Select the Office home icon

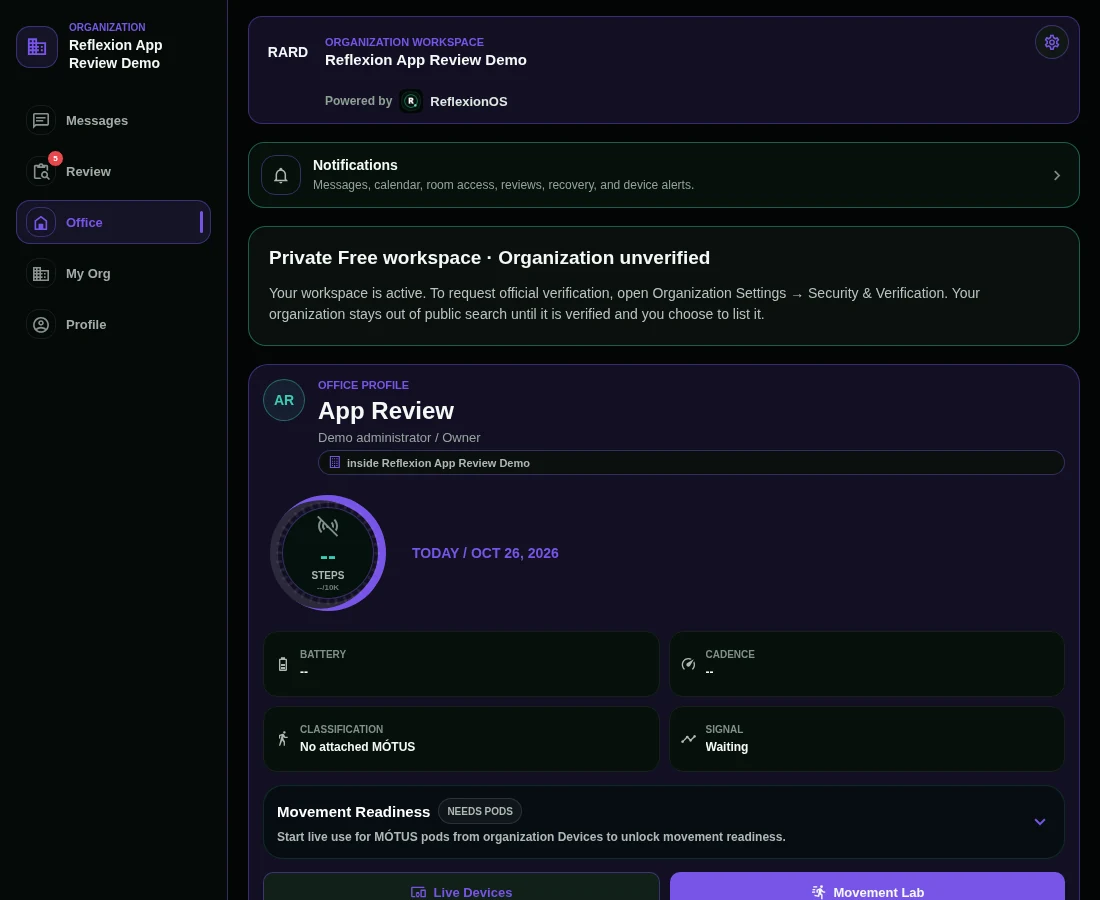point(41,222)
